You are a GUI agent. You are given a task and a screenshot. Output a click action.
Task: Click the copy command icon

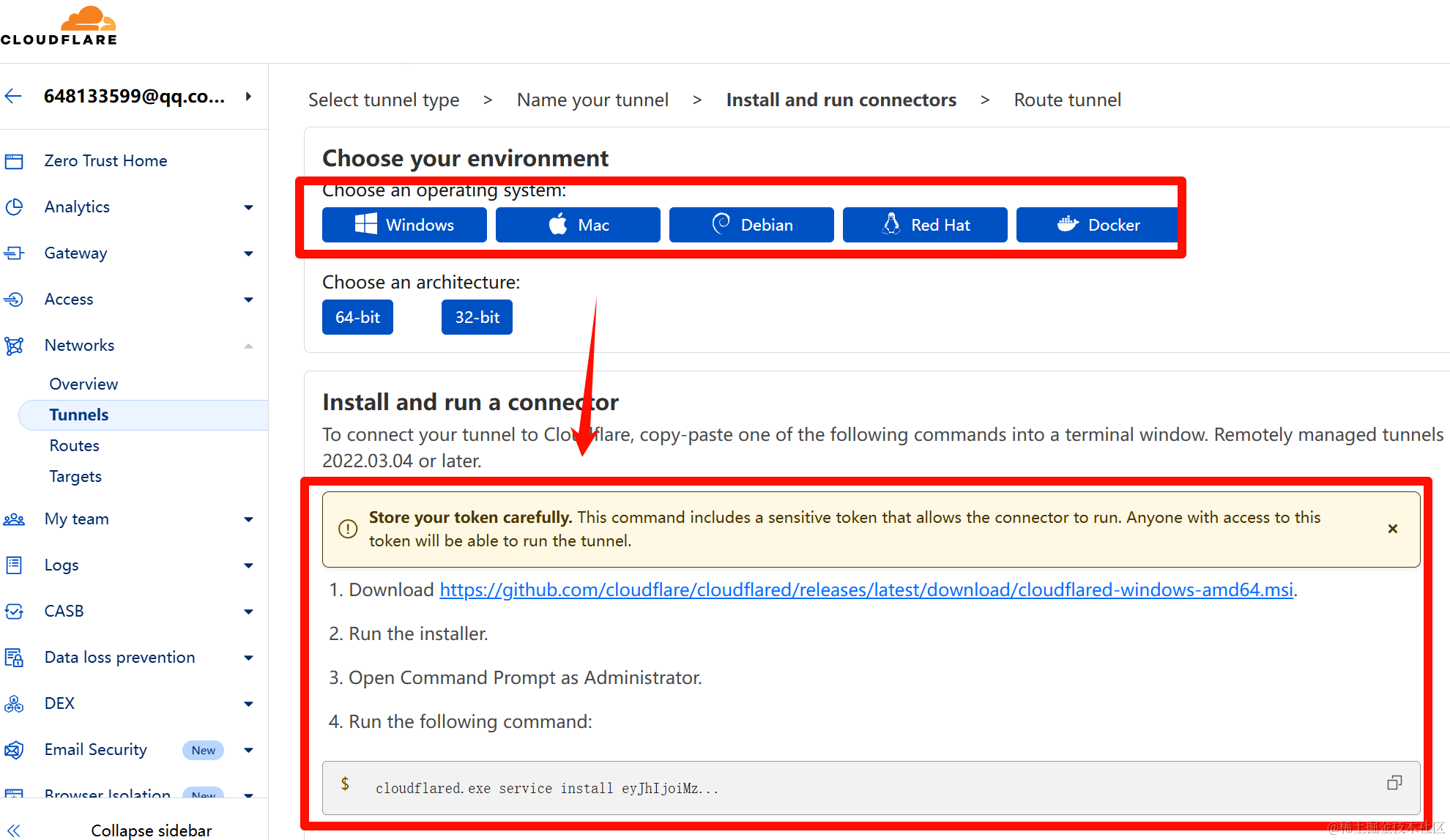1394,783
